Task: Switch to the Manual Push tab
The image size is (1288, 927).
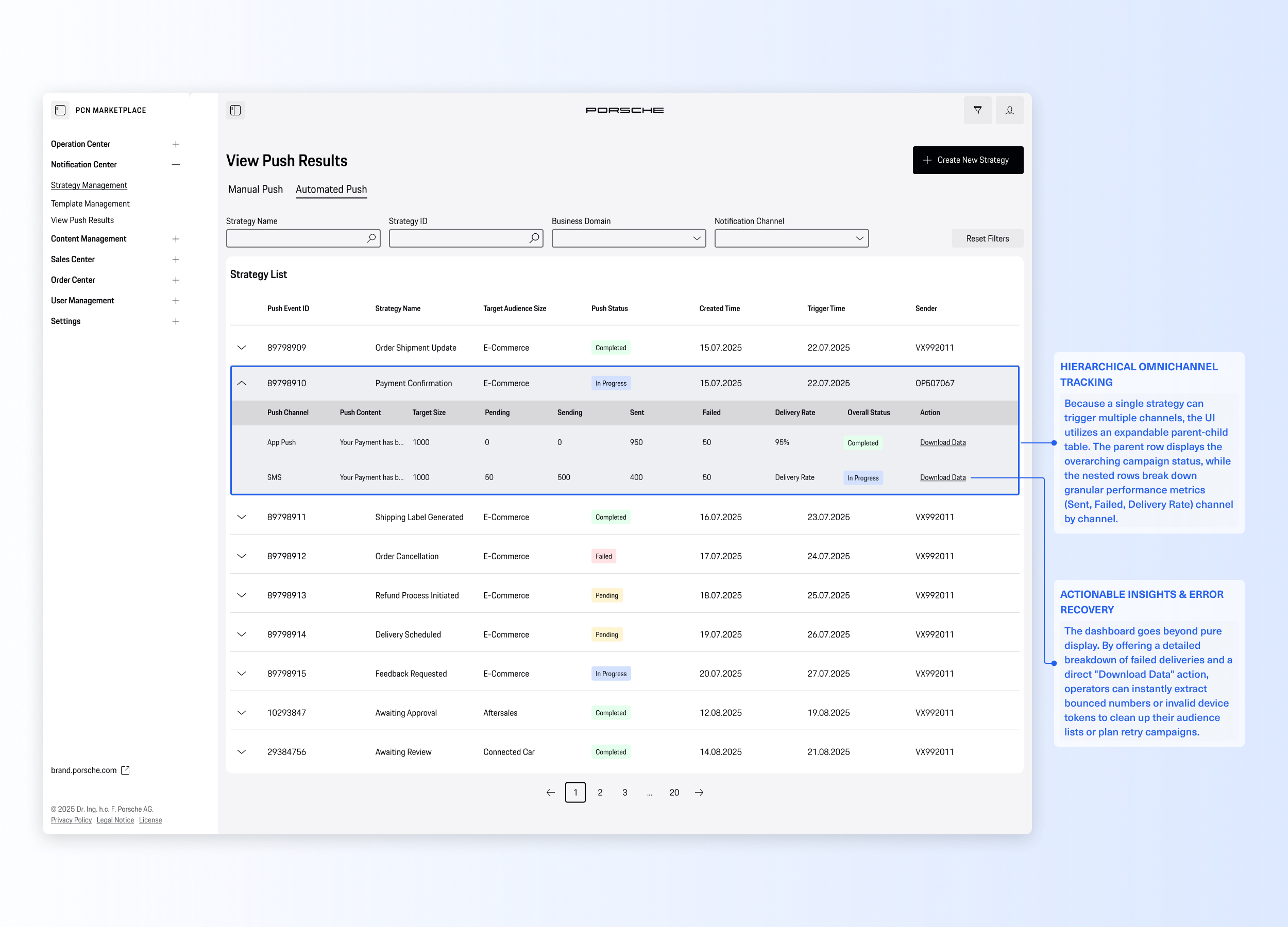Action: [x=255, y=189]
